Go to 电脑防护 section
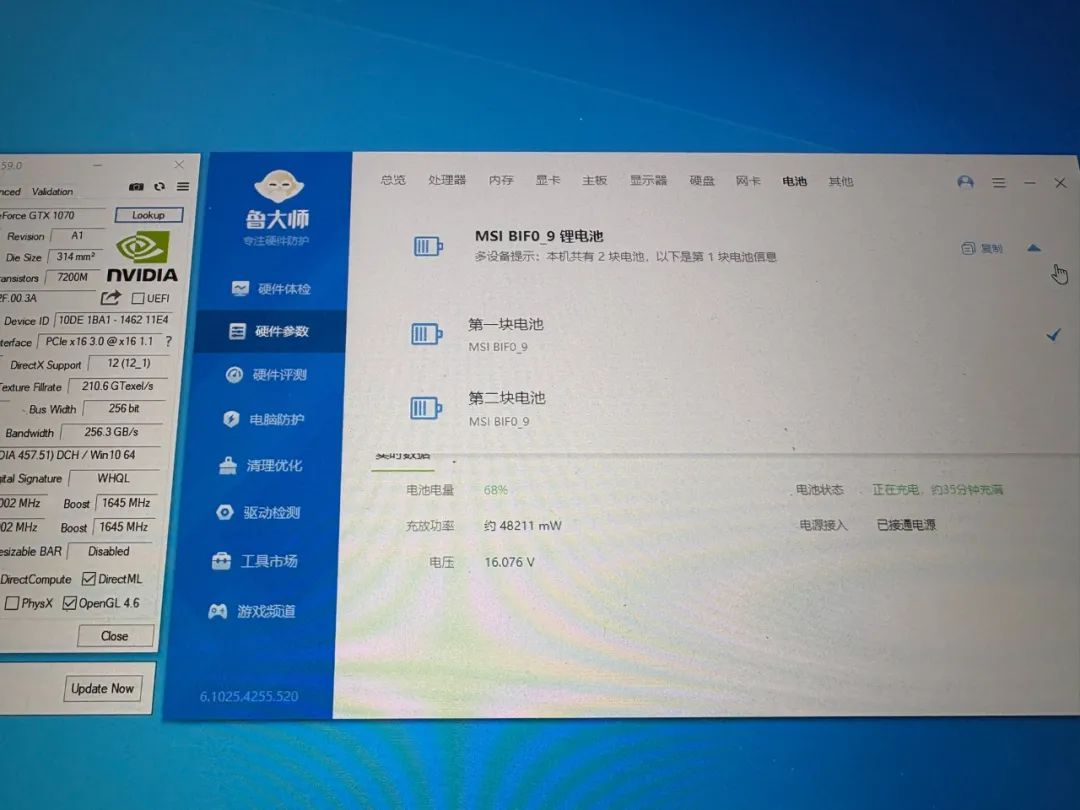 coord(263,419)
